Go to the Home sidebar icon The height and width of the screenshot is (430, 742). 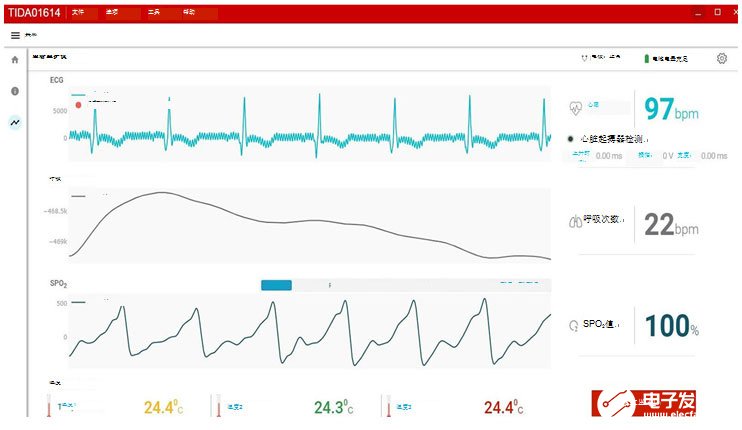(15, 60)
